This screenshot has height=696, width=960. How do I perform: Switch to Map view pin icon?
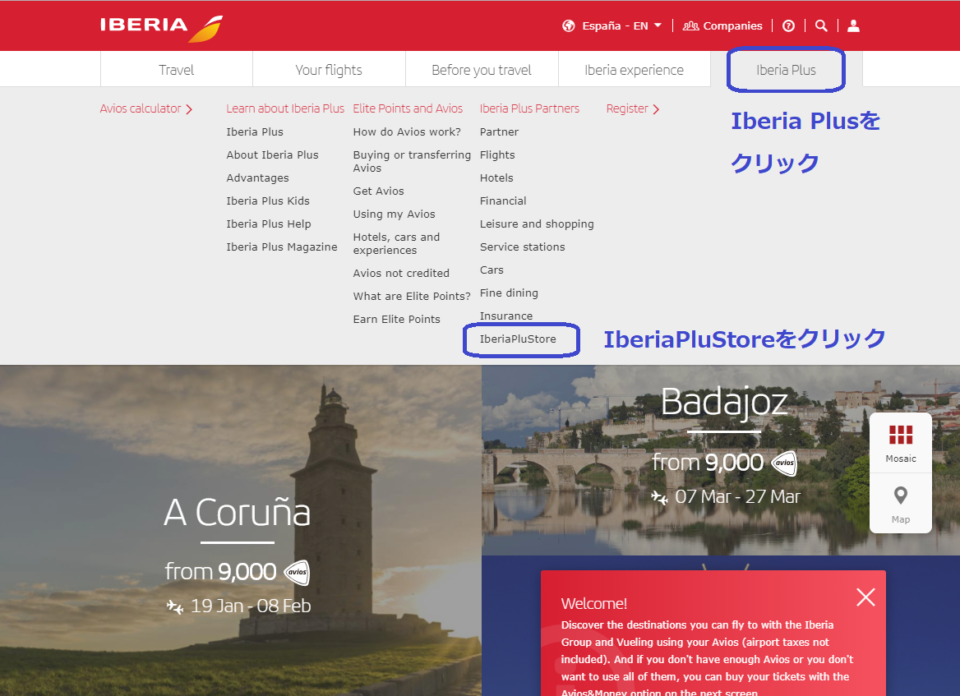901,503
